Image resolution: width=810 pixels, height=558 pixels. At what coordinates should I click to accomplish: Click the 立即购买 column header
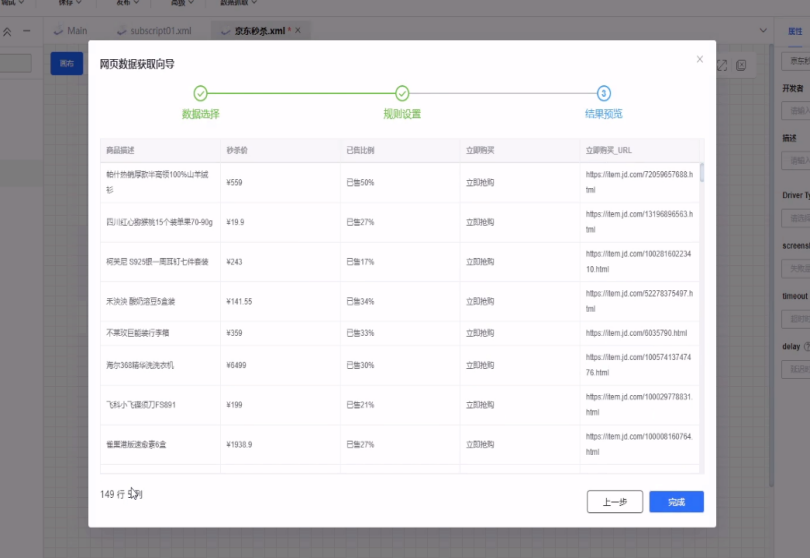[520, 150]
